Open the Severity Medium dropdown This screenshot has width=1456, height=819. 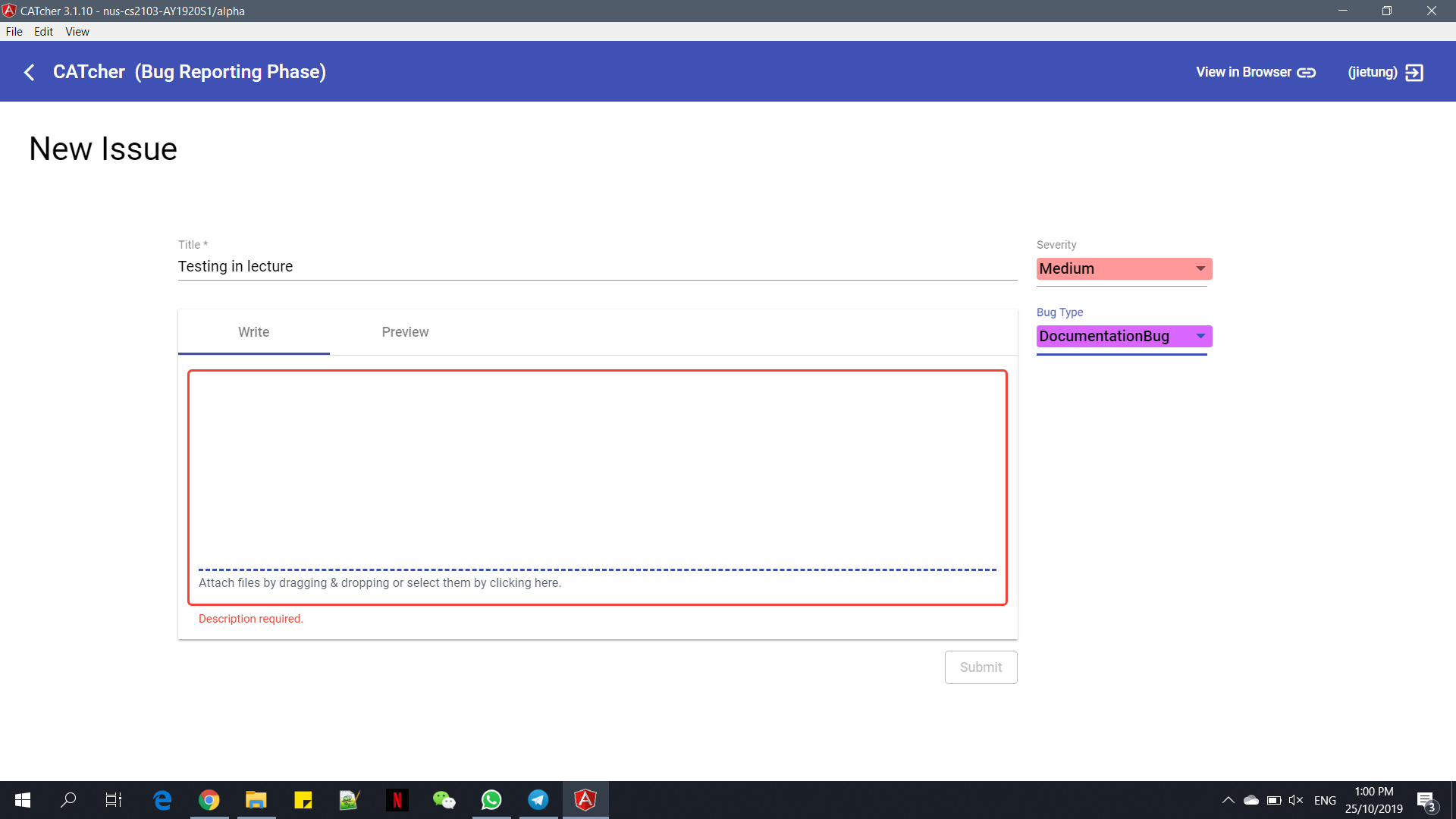click(x=1124, y=269)
